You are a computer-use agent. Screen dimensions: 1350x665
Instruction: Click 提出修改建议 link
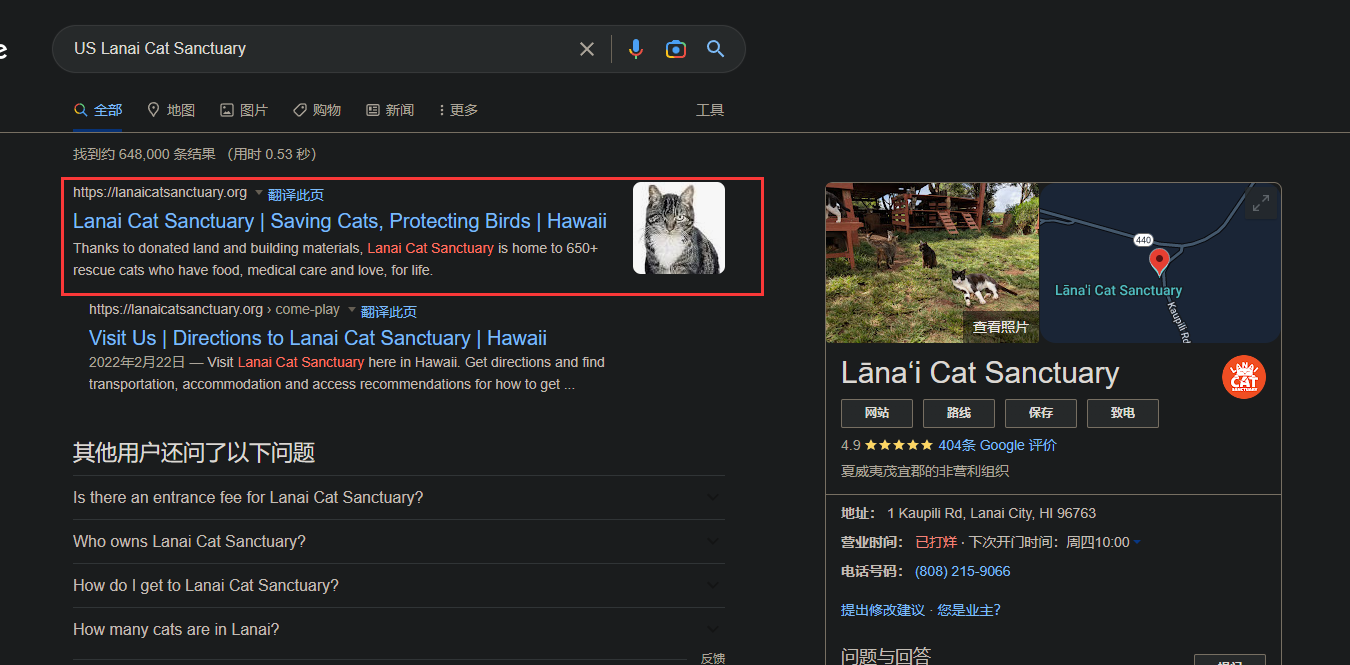click(883, 610)
